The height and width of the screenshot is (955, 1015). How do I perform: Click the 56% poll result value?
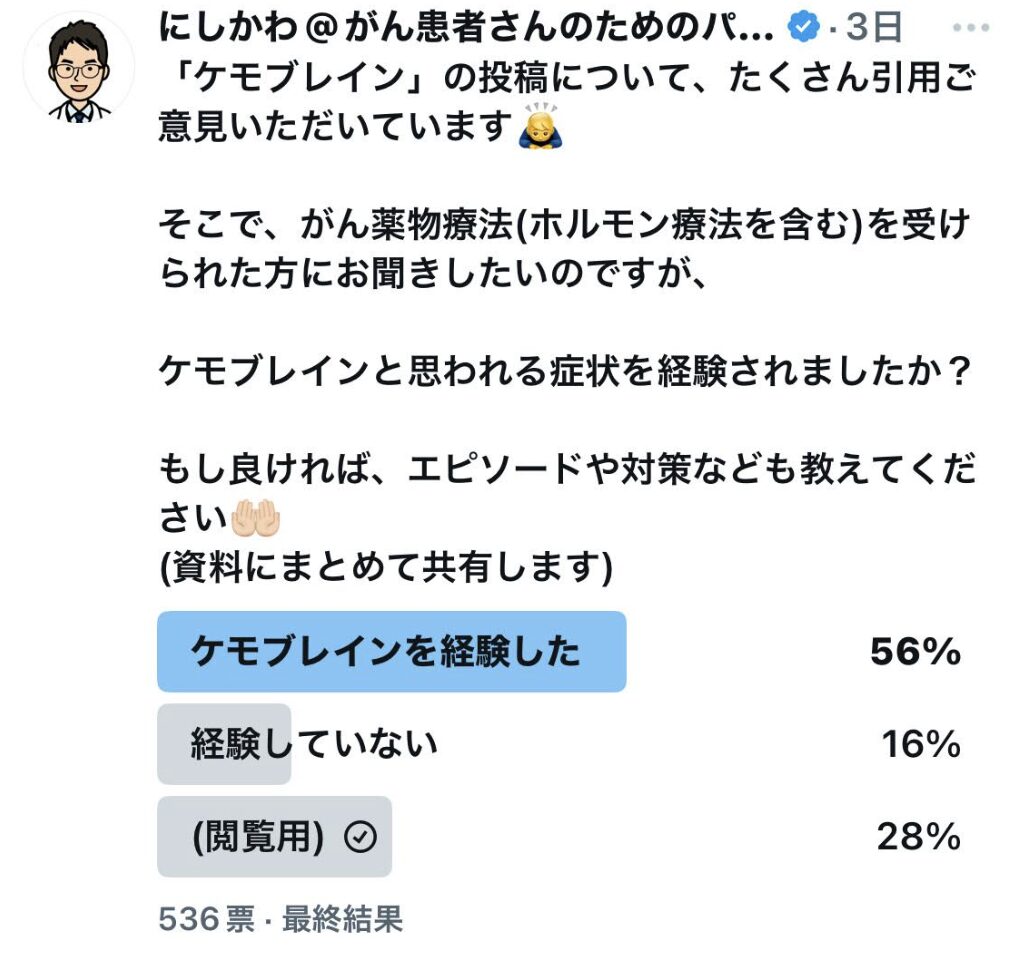tap(915, 651)
